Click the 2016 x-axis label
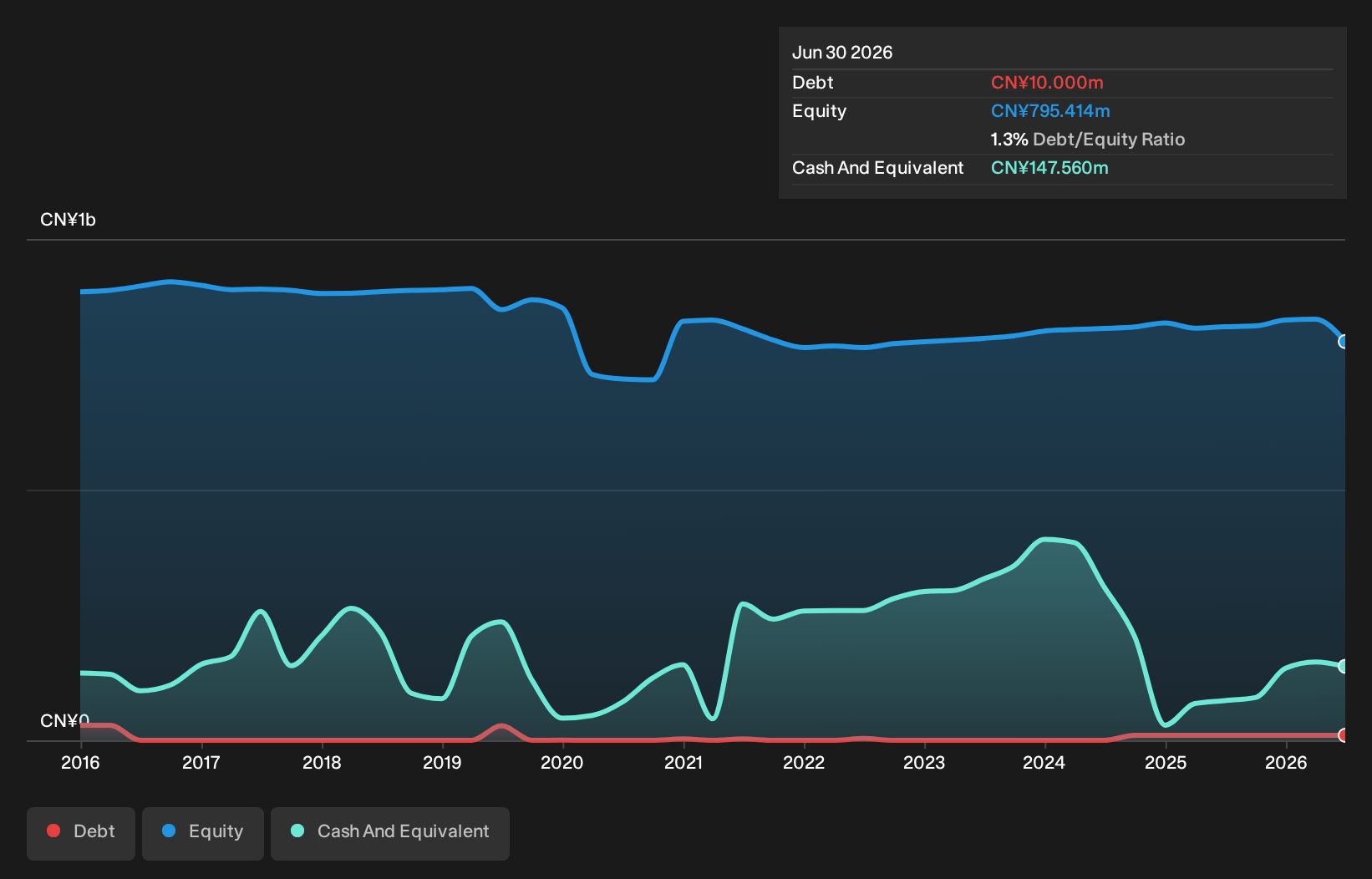The width and height of the screenshot is (1372, 879). click(80, 762)
